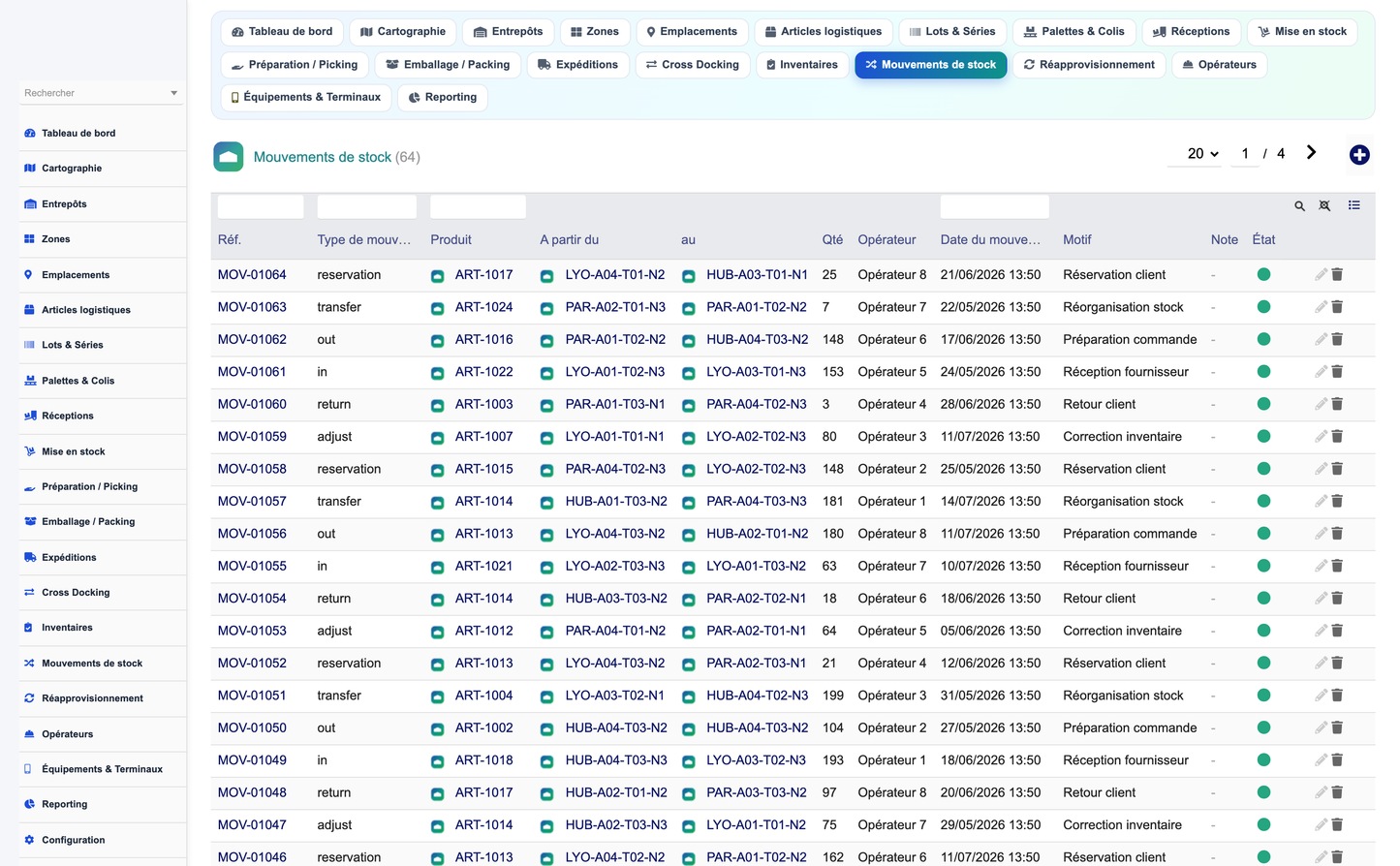The height and width of the screenshot is (866, 1400).
Task: Open Entrepôts in sidebar
Action: coord(64,204)
